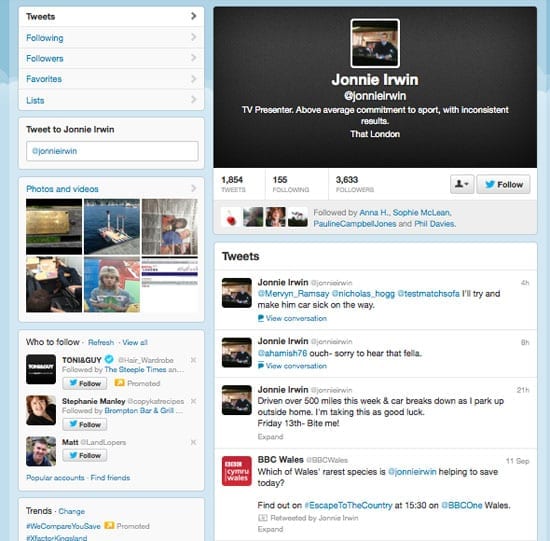Open the BBC Wales avatar icon
The image size is (550, 541).
[x=237, y=471]
